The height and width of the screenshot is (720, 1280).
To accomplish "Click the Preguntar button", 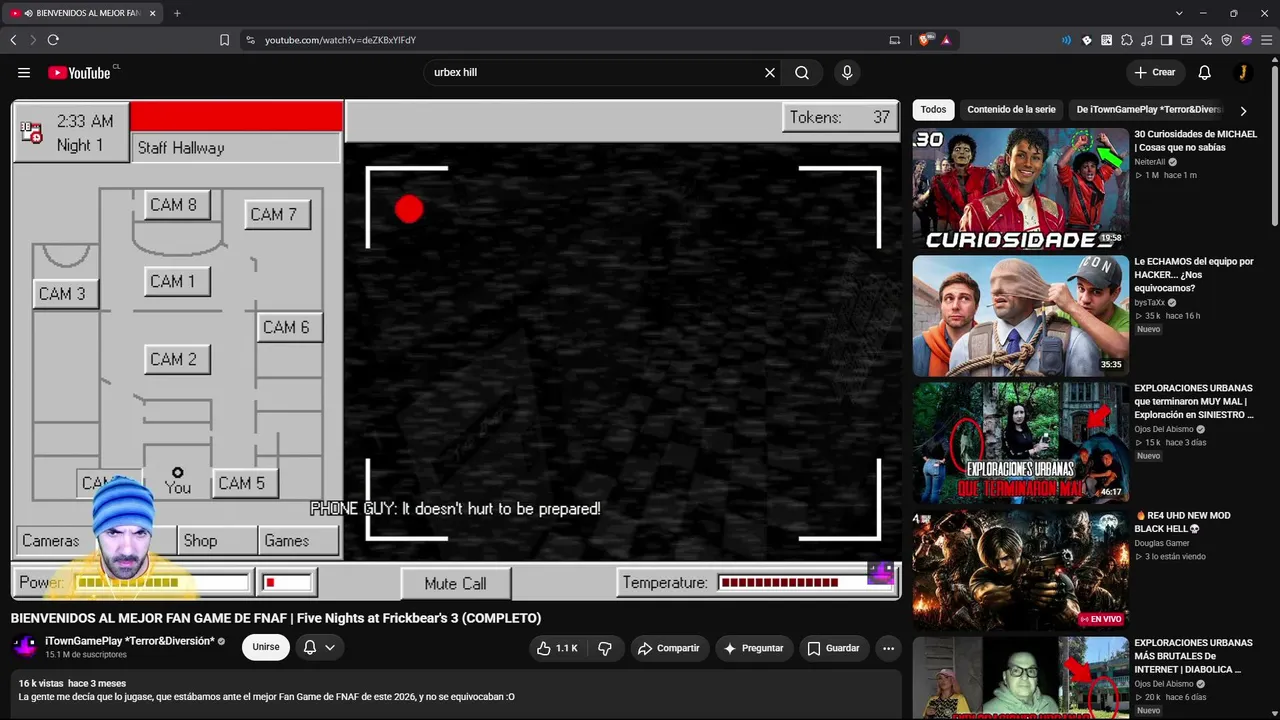I will (x=753, y=648).
